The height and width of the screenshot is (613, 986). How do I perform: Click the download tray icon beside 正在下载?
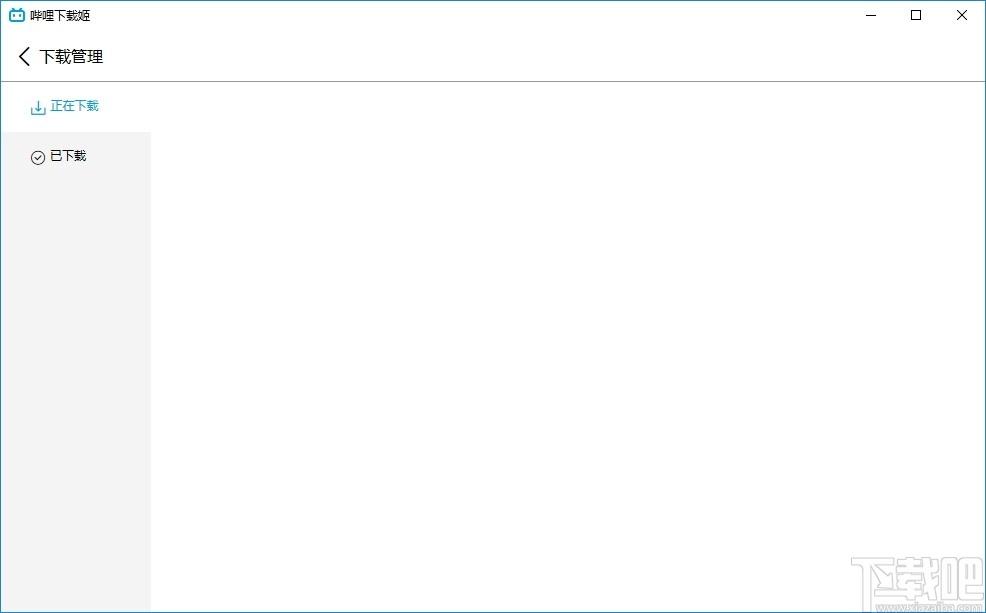38,108
